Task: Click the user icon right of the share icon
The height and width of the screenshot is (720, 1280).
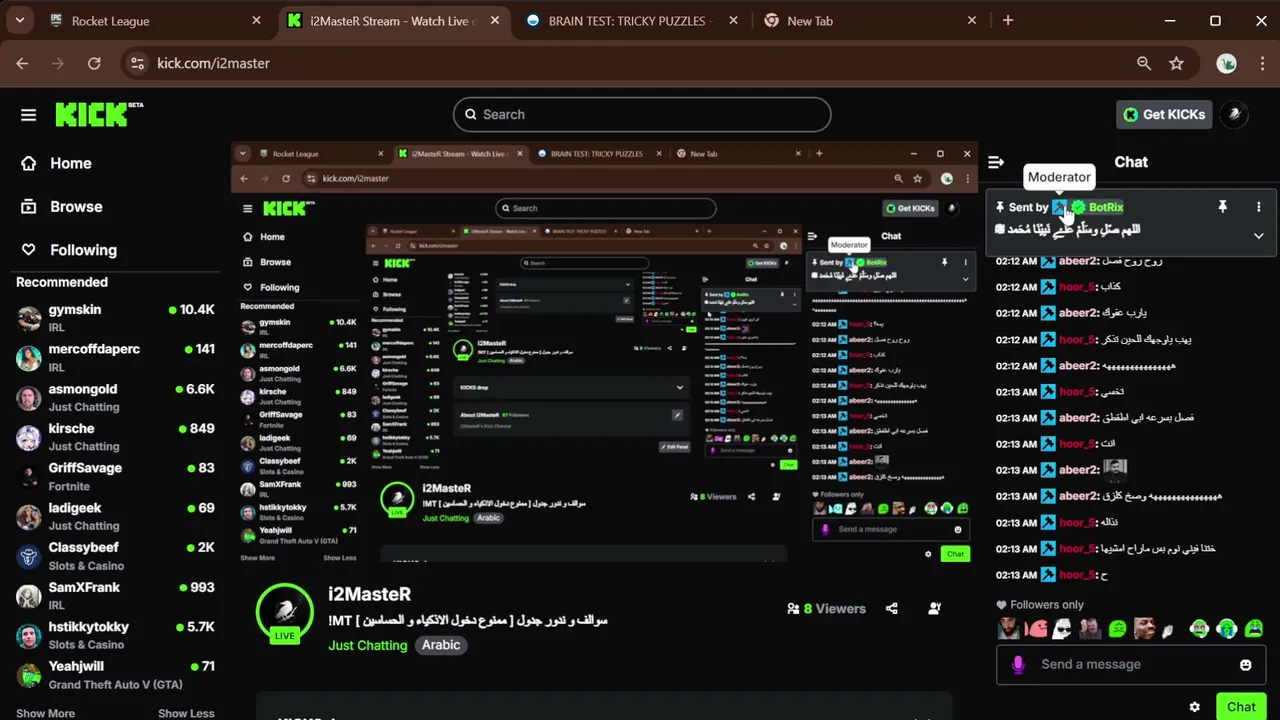Action: [x=934, y=608]
